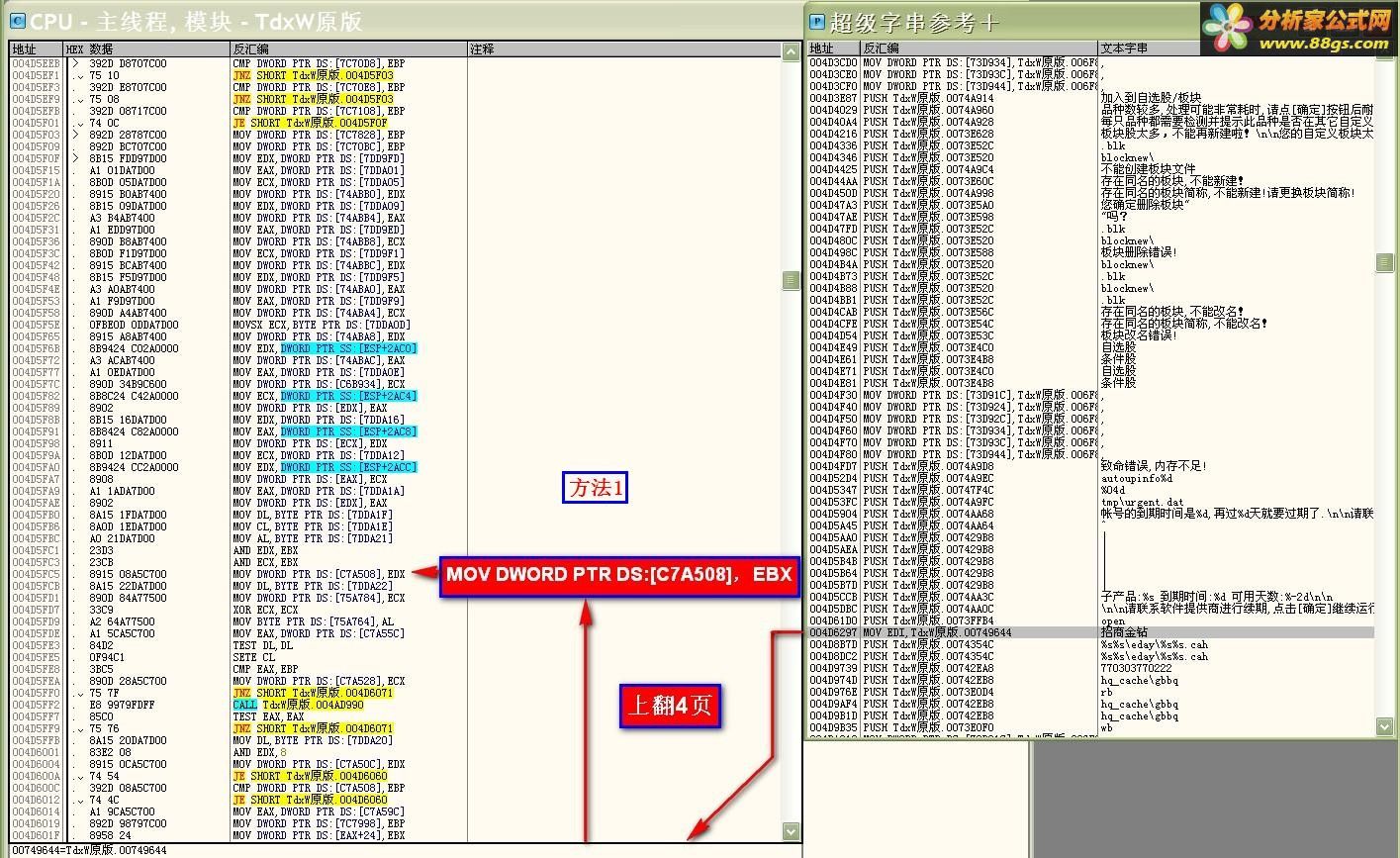Click the operand DWORD PTR SS:[ESP+2AC8]
Screen dimensions: 1400x858
(x=348, y=431)
